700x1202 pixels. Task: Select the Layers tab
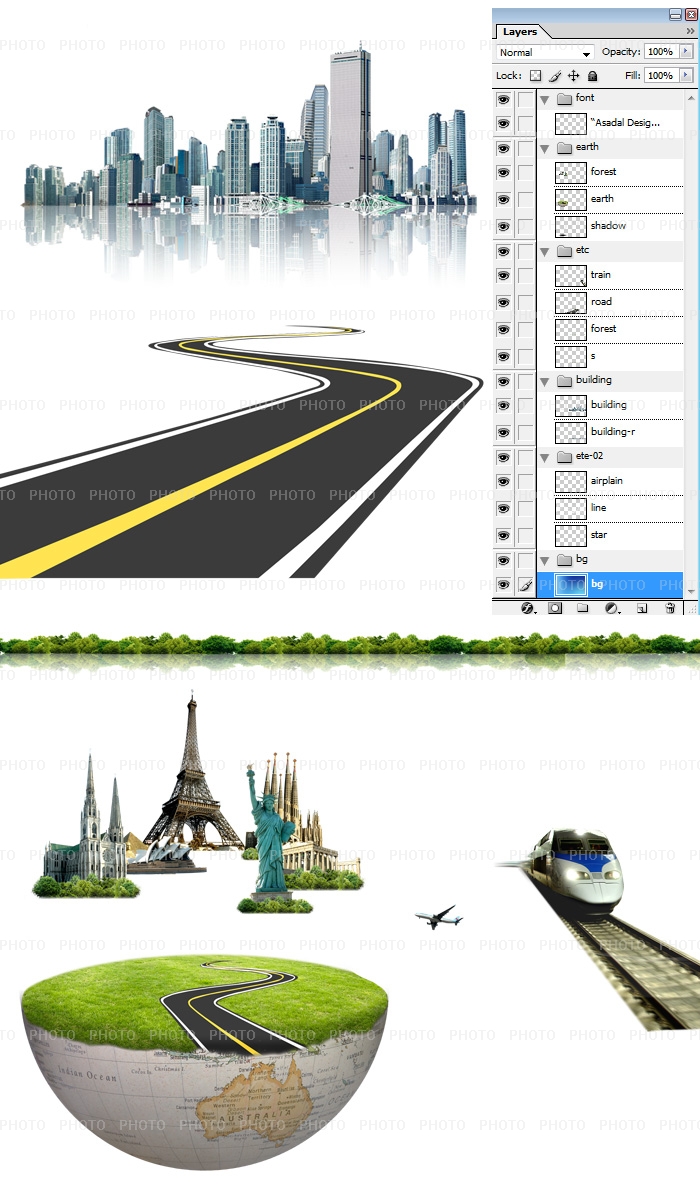519,31
